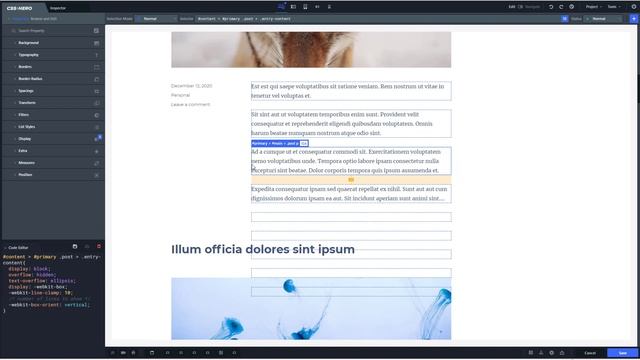Click the Cancel button
Image resolution: width=640 pixels, height=360 pixels.
(x=590, y=353)
